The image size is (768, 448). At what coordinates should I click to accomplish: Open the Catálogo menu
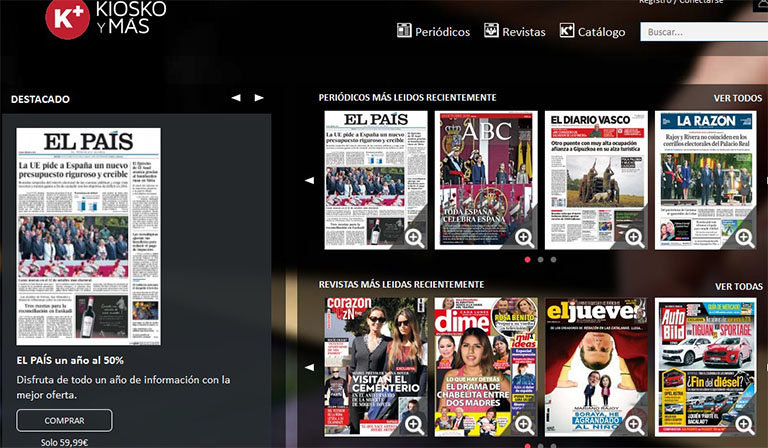[x=592, y=31]
